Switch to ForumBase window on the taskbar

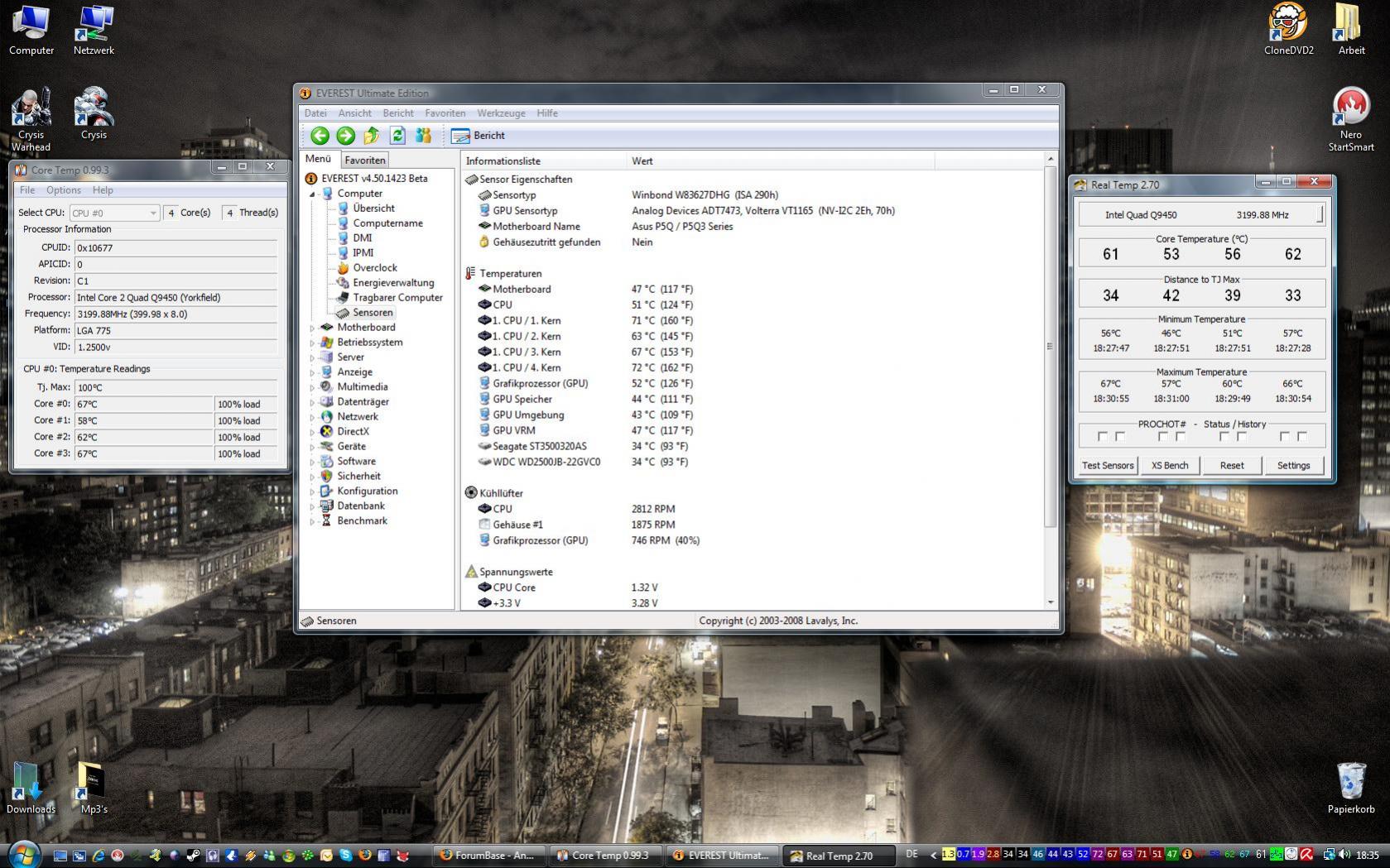[488, 856]
